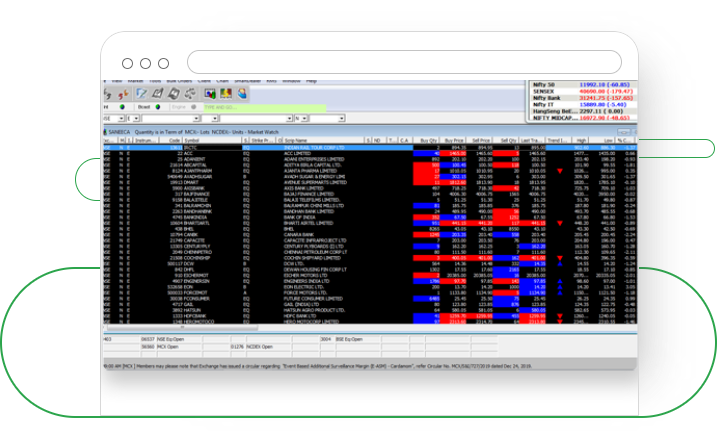The width and height of the screenshot is (717, 442).
Task: Click the Low column header
Action: (602, 140)
